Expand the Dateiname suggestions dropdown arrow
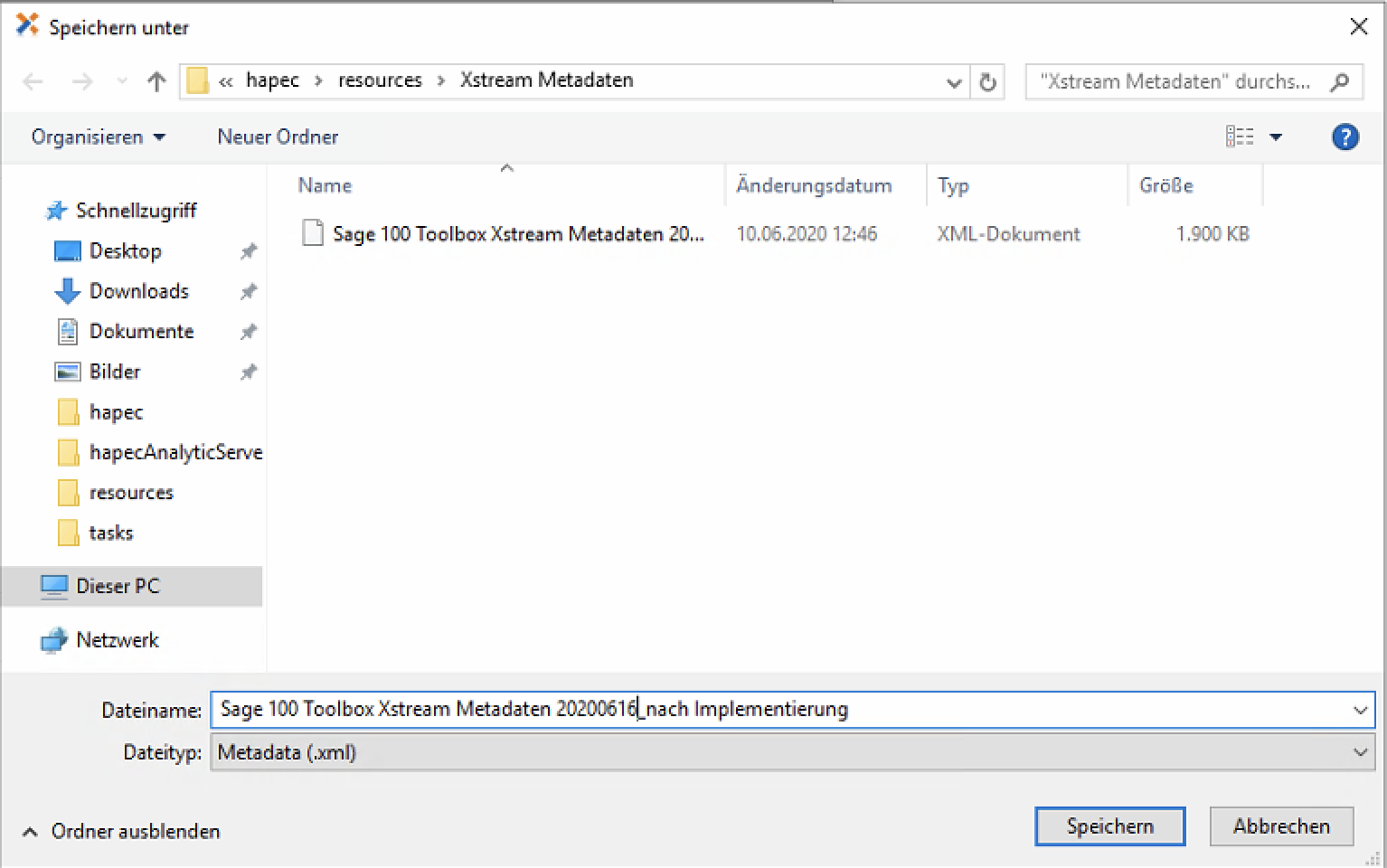The width and height of the screenshot is (1387, 868). 1360,711
